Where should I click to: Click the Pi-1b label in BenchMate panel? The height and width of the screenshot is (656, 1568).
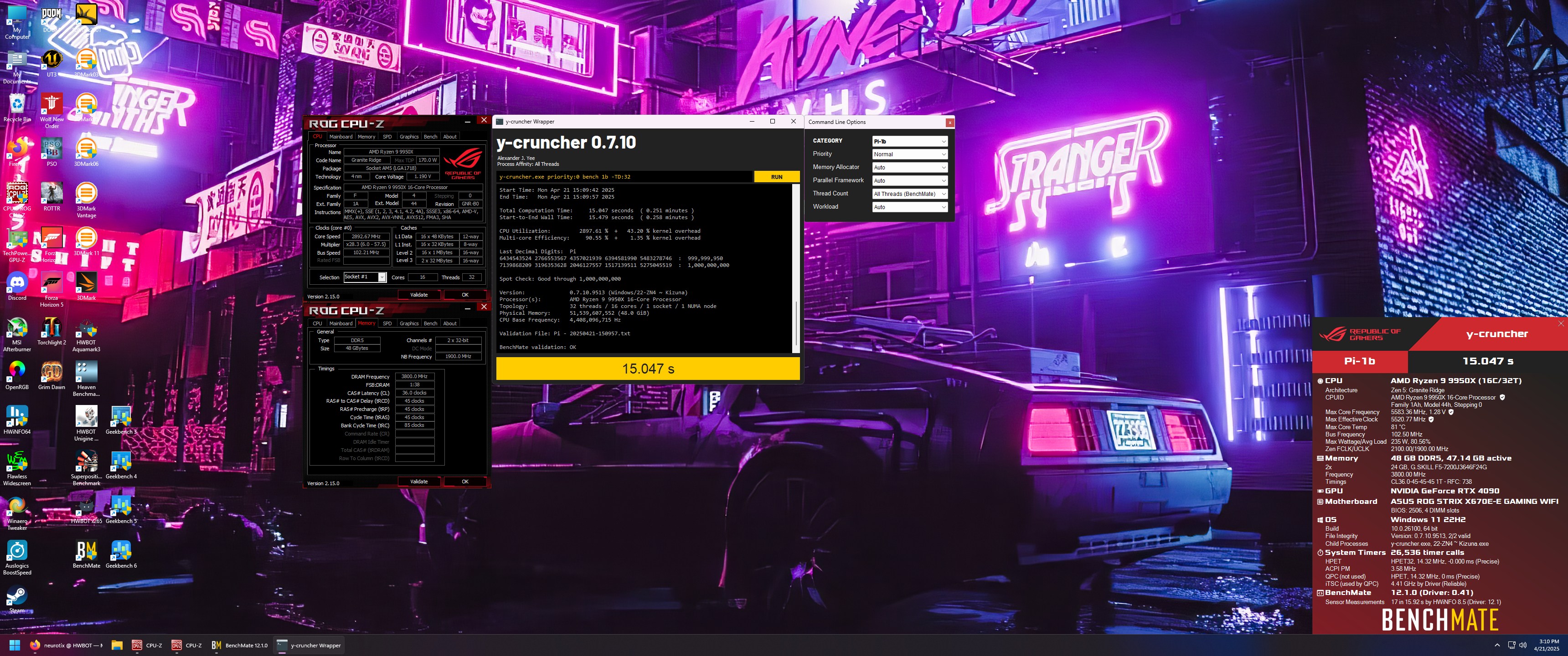(1360, 361)
